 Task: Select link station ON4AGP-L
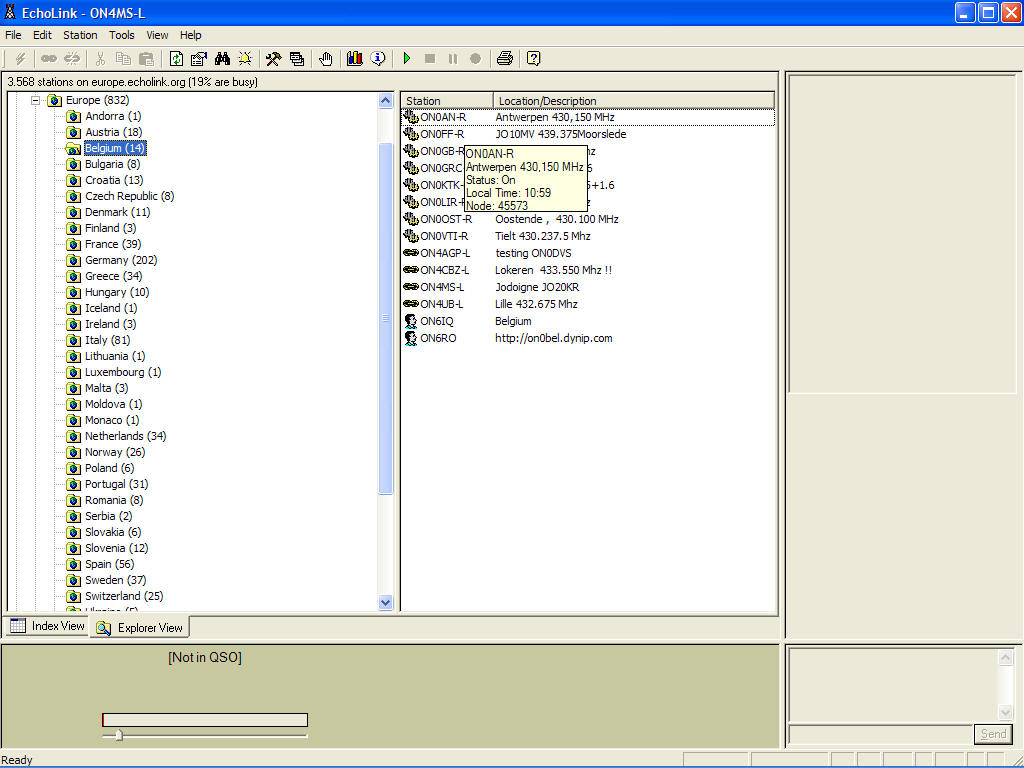[x=445, y=253]
